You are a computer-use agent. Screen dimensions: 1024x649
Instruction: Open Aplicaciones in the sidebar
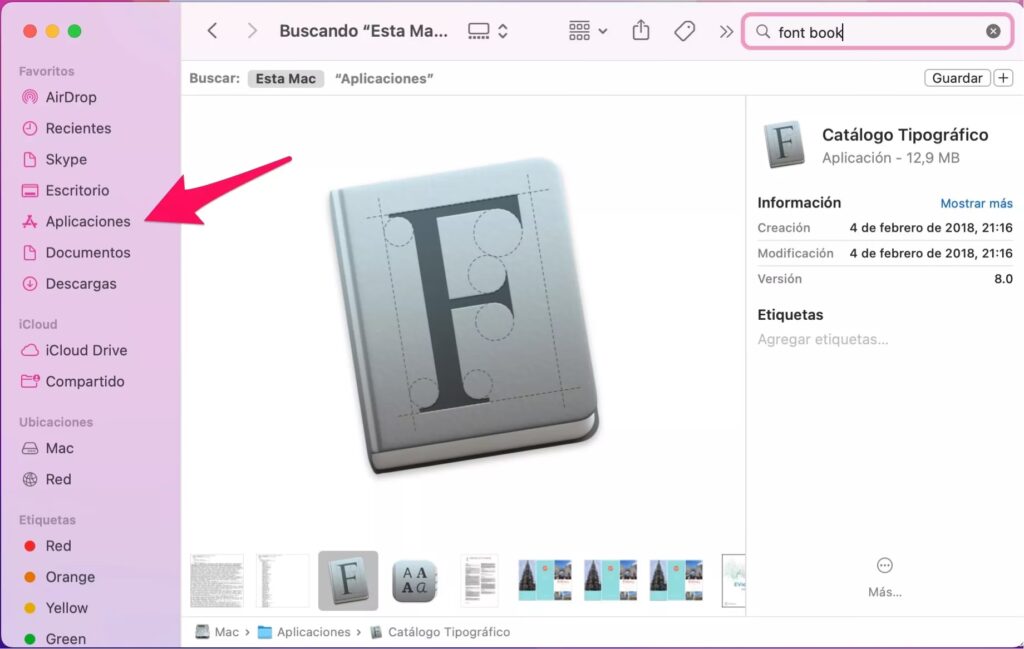87,221
